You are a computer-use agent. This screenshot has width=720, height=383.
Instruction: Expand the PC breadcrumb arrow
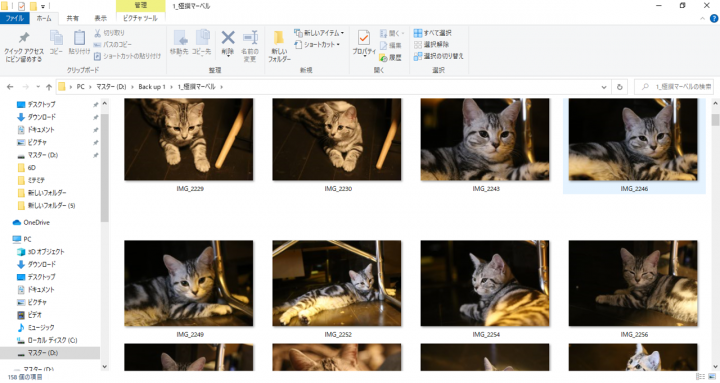[x=90, y=87]
